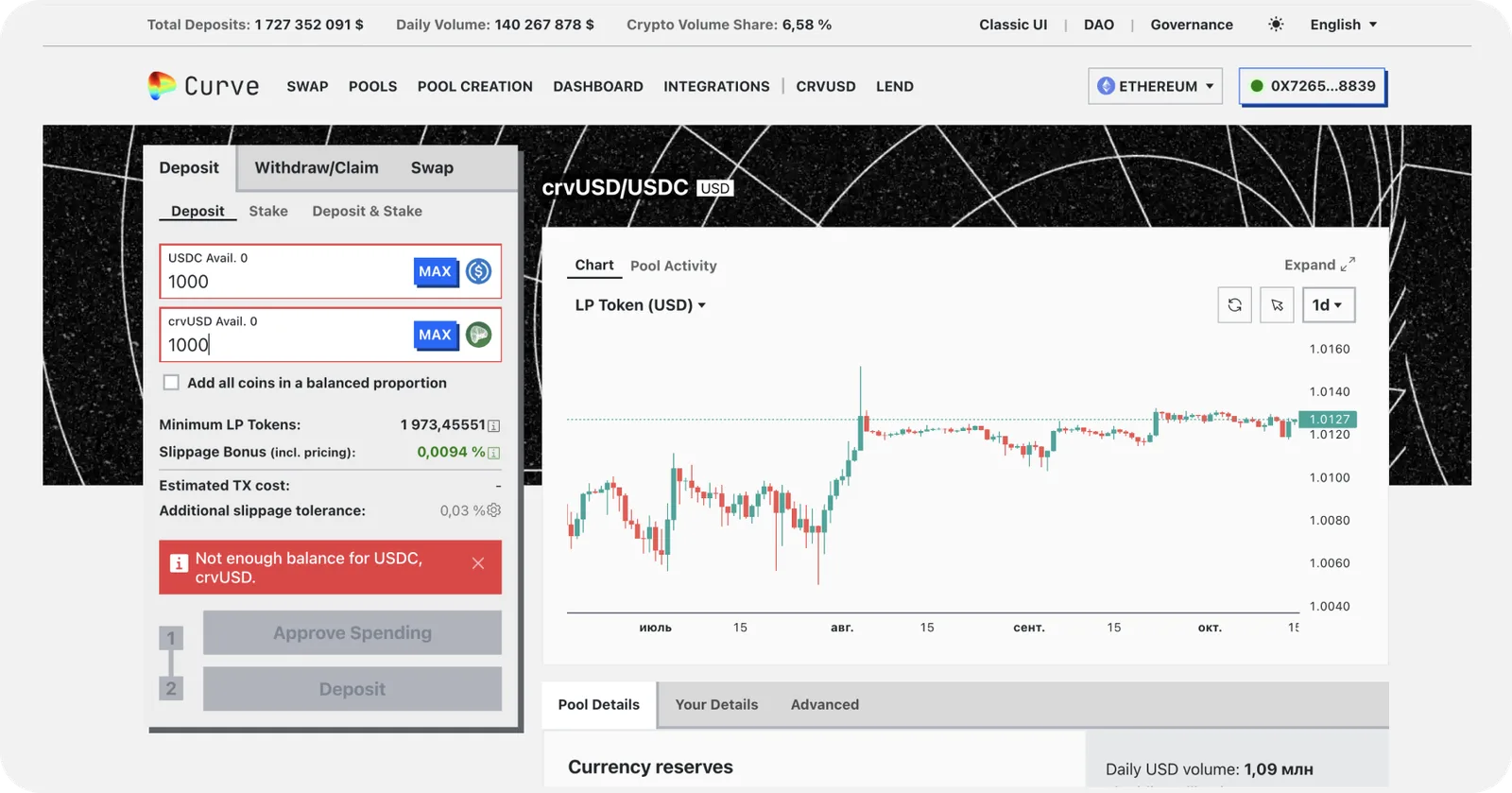1512x793 pixels.
Task: Click the green 1.0127 price label on chart
Action: [x=1328, y=419]
